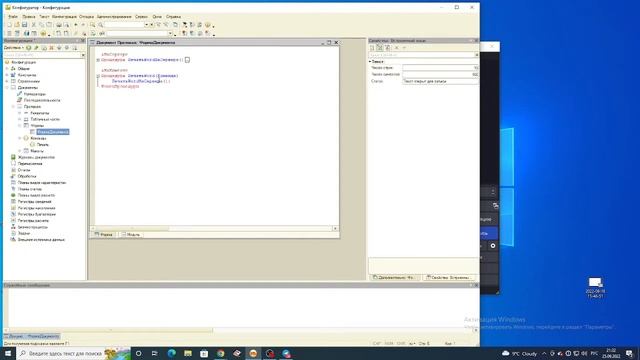This screenshot has width=640, height=360.
Task: Open Microsoft Store from the taskbar
Action: point(204,353)
